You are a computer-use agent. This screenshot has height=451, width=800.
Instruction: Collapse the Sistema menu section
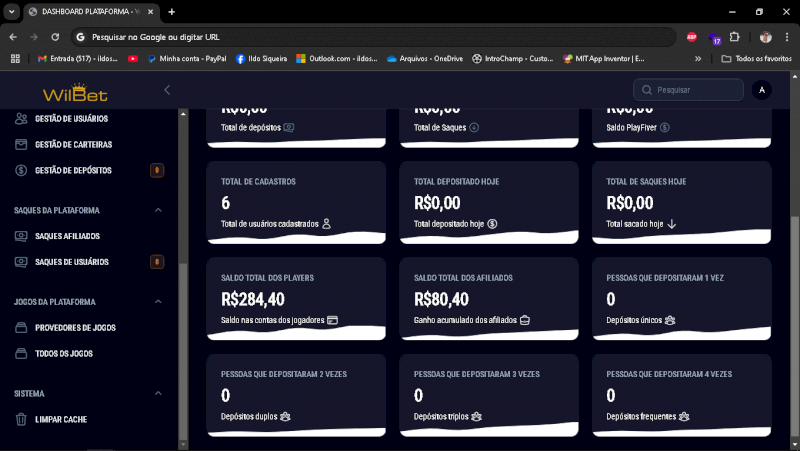[x=158, y=394]
